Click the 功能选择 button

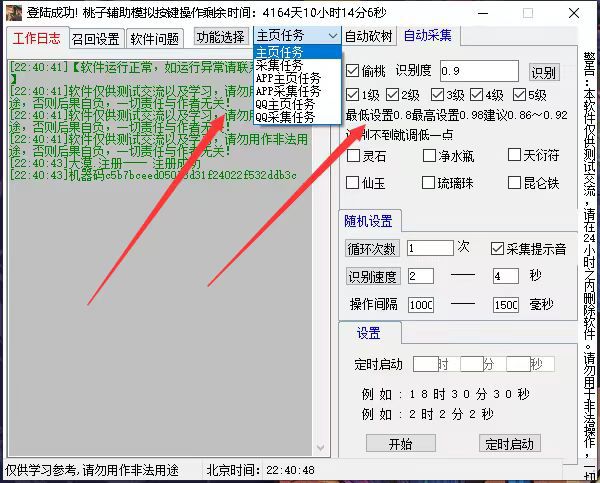[221, 37]
